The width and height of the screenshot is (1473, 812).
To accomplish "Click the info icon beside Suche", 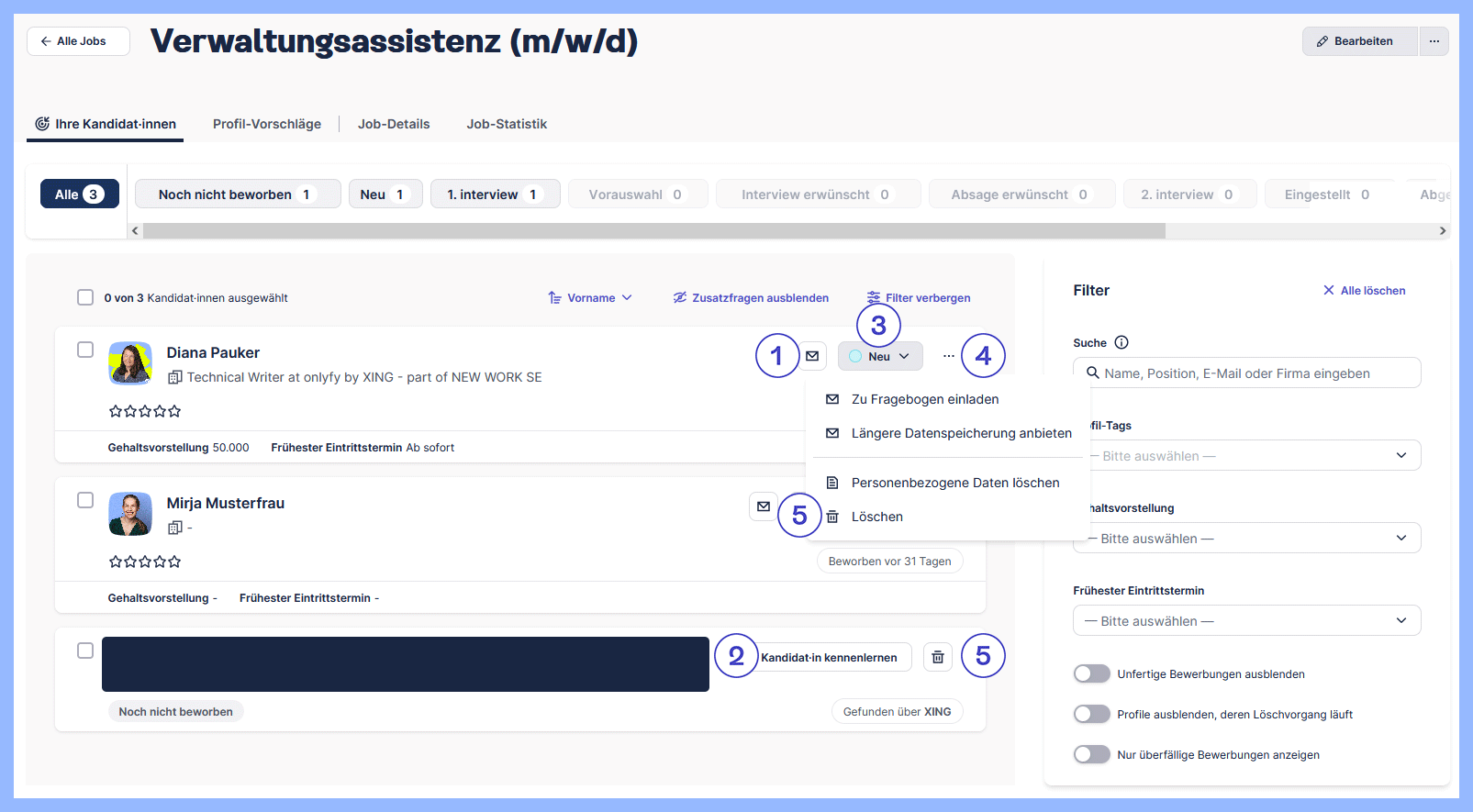I will point(1121,342).
